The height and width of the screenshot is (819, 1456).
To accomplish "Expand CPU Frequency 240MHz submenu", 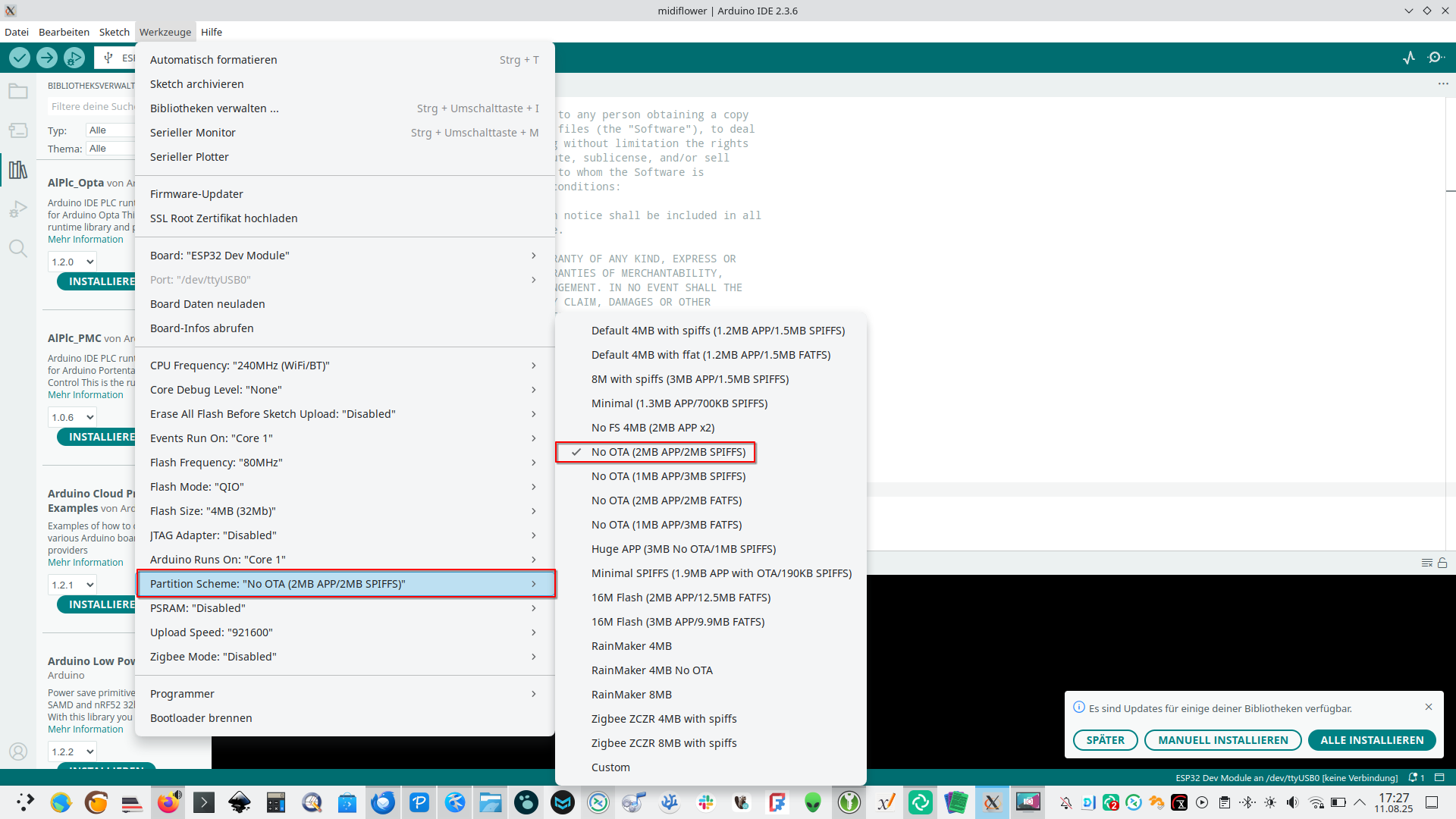I will [x=345, y=366].
